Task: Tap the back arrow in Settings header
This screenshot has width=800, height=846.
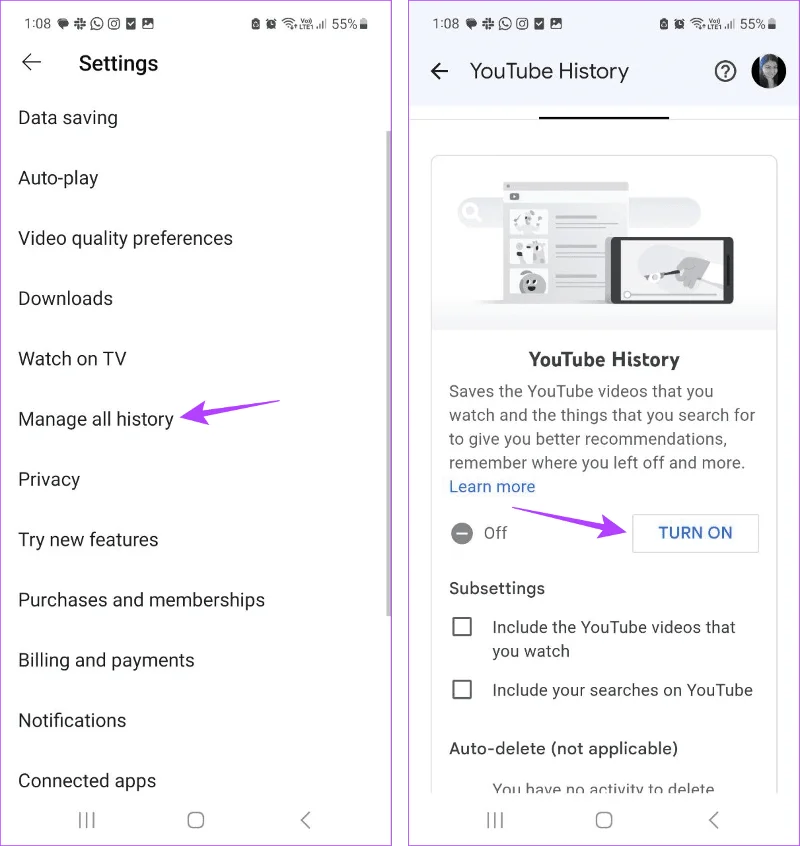Action: click(31, 63)
